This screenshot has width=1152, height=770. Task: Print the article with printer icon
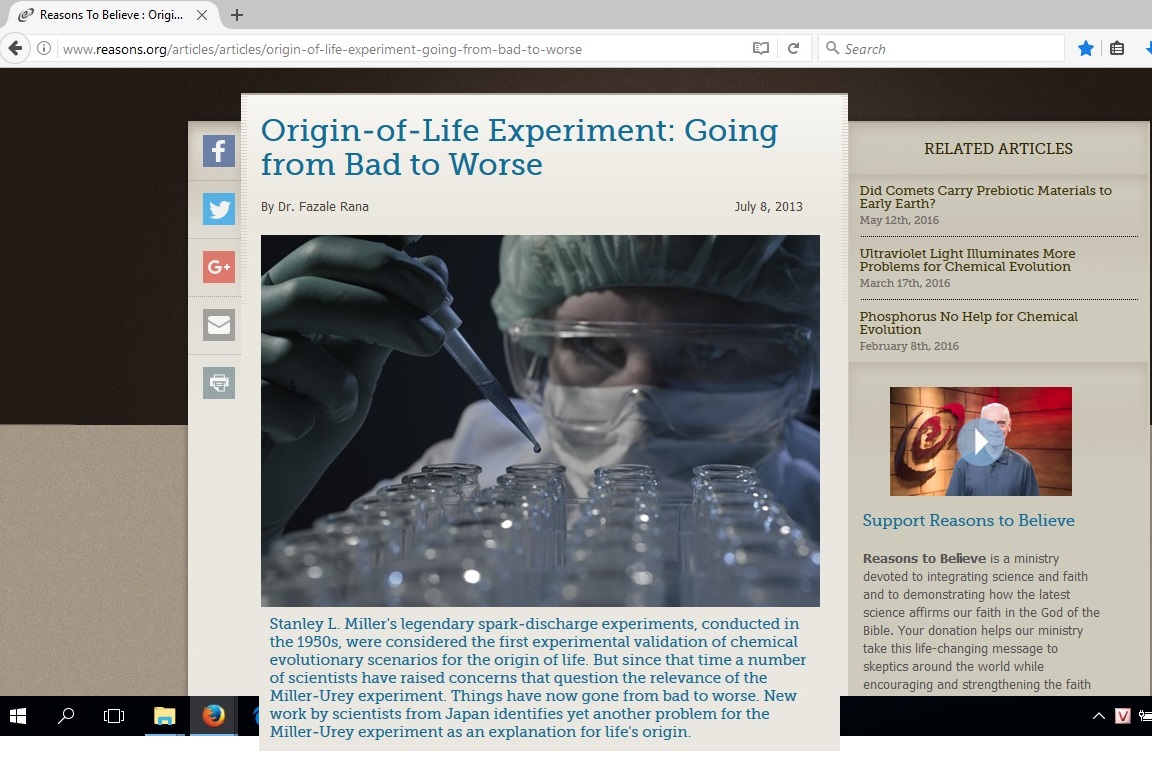[219, 383]
